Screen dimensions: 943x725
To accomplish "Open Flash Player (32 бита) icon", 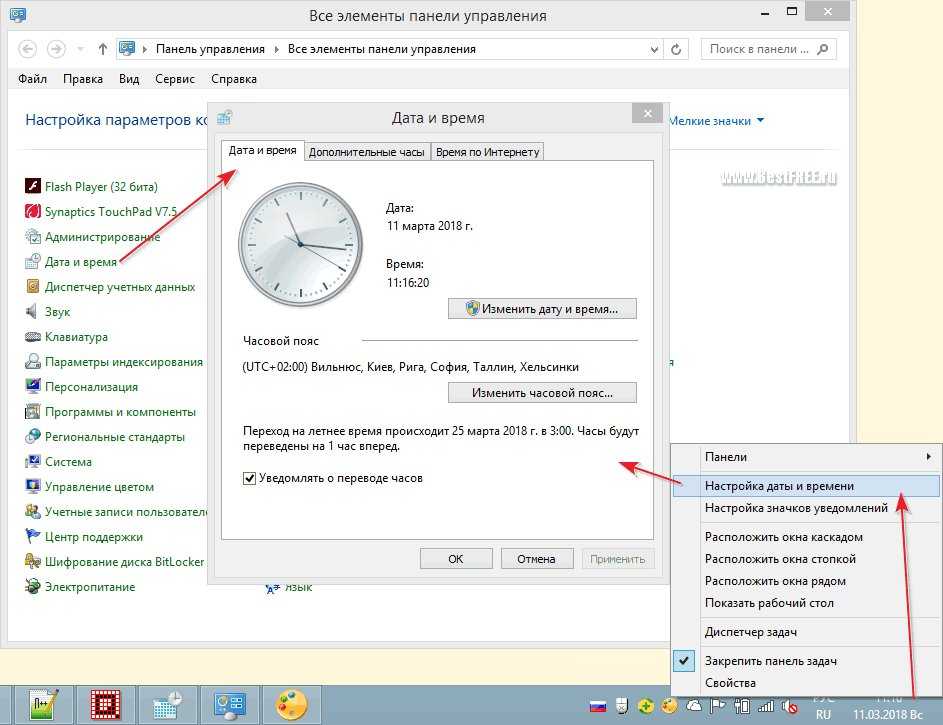I will coord(32,186).
